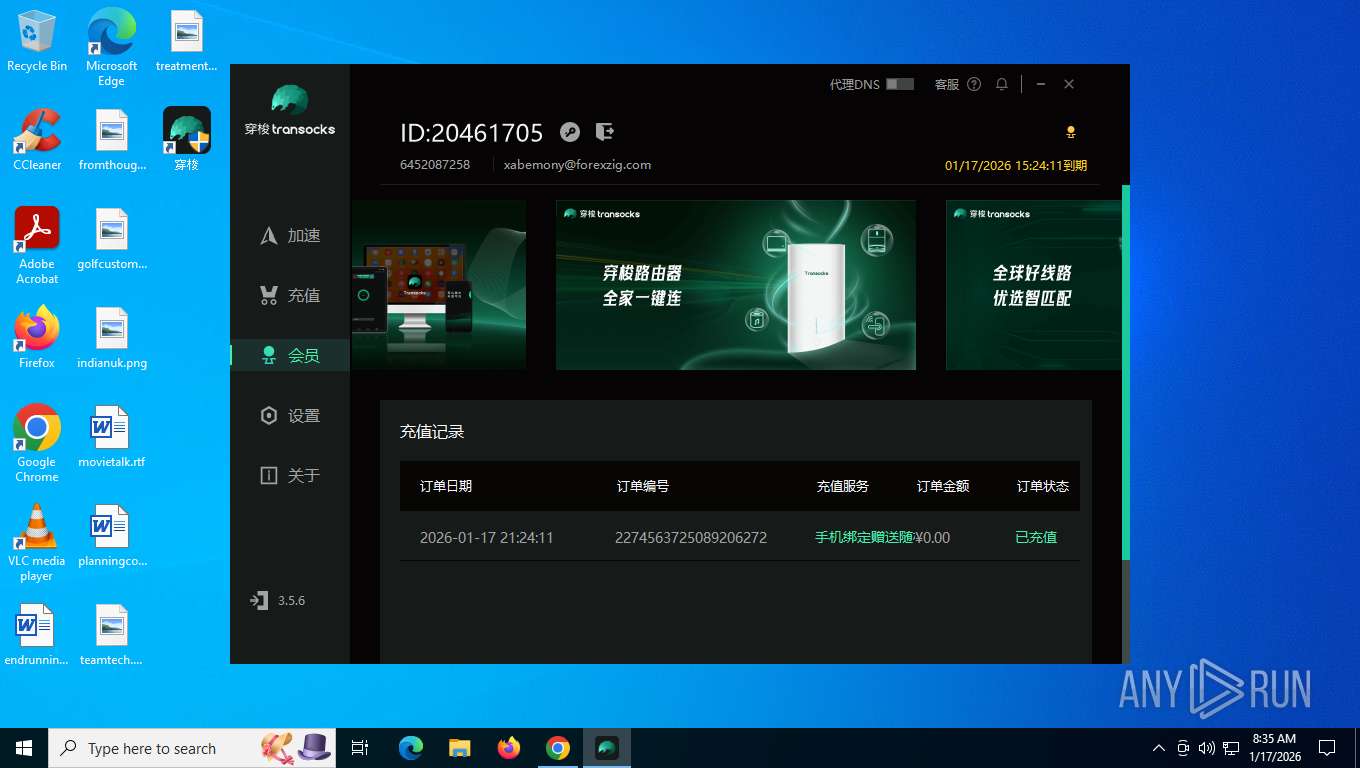Open the Action Center notifications
The image size is (1360, 768).
click(x=1327, y=748)
